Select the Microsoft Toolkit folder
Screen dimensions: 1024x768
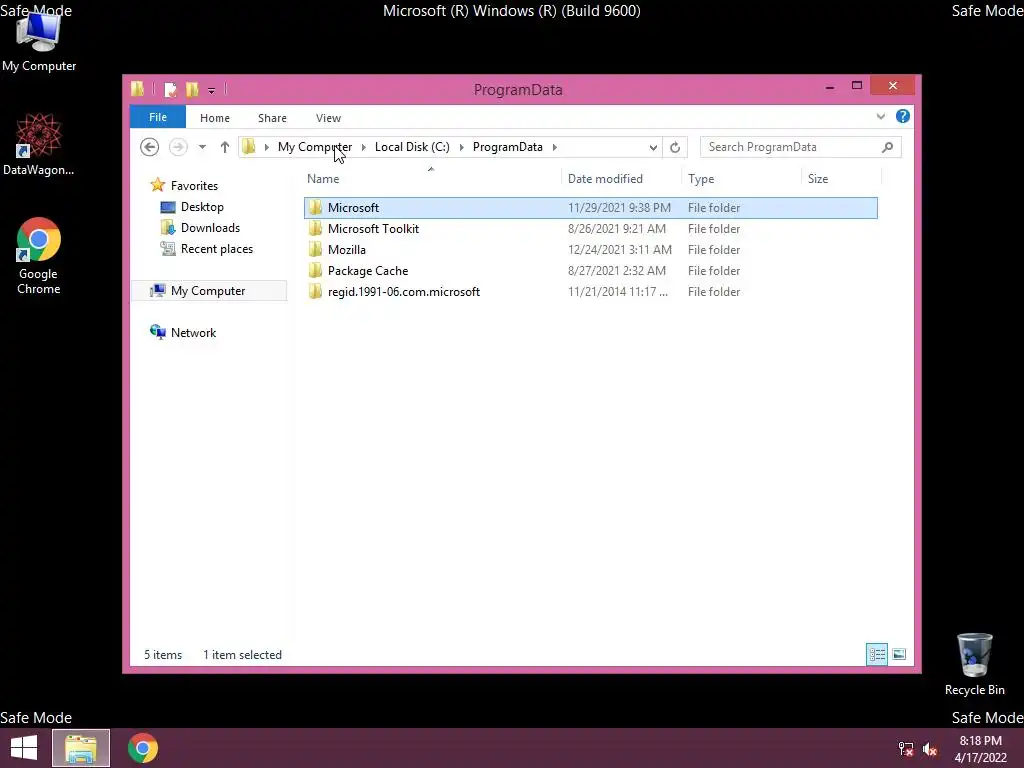tap(374, 229)
